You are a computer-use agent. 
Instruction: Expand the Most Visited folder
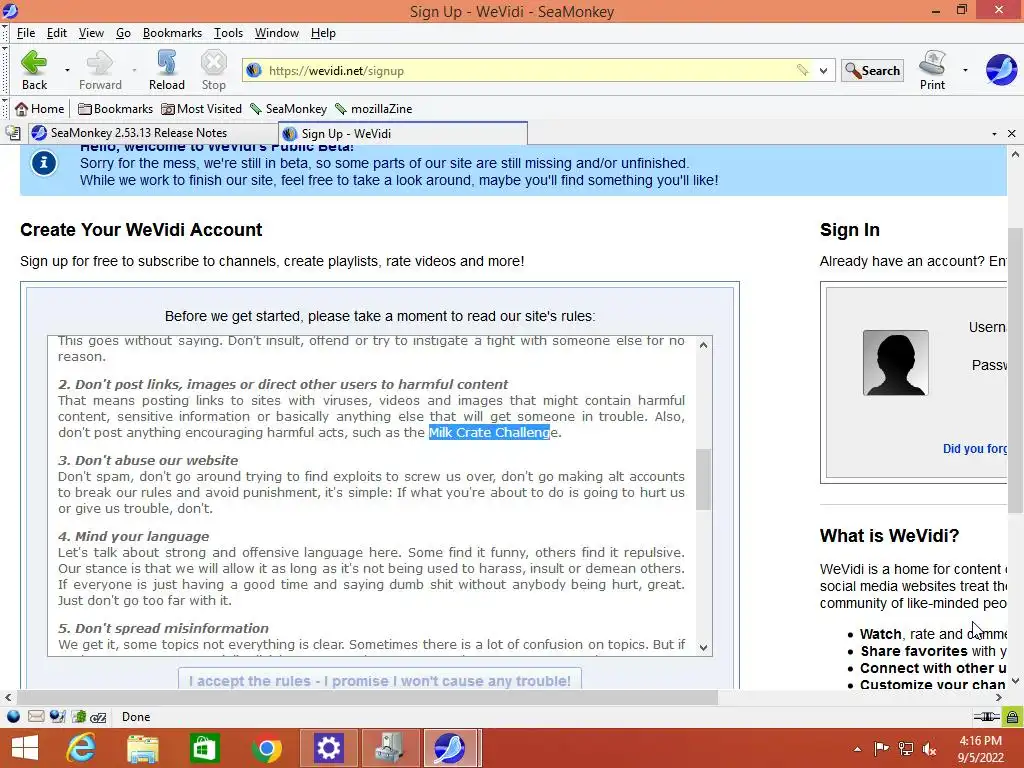[202, 109]
